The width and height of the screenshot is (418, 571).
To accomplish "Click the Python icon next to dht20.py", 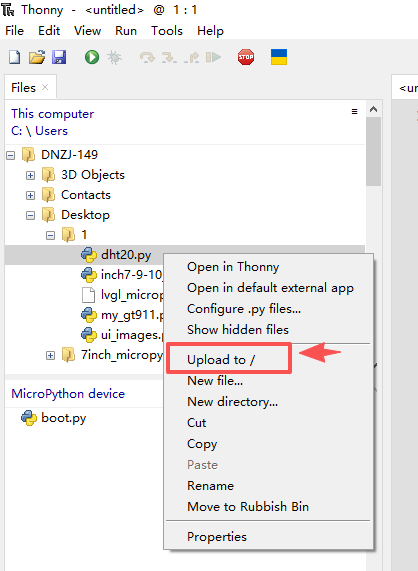I will pos(88,255).
